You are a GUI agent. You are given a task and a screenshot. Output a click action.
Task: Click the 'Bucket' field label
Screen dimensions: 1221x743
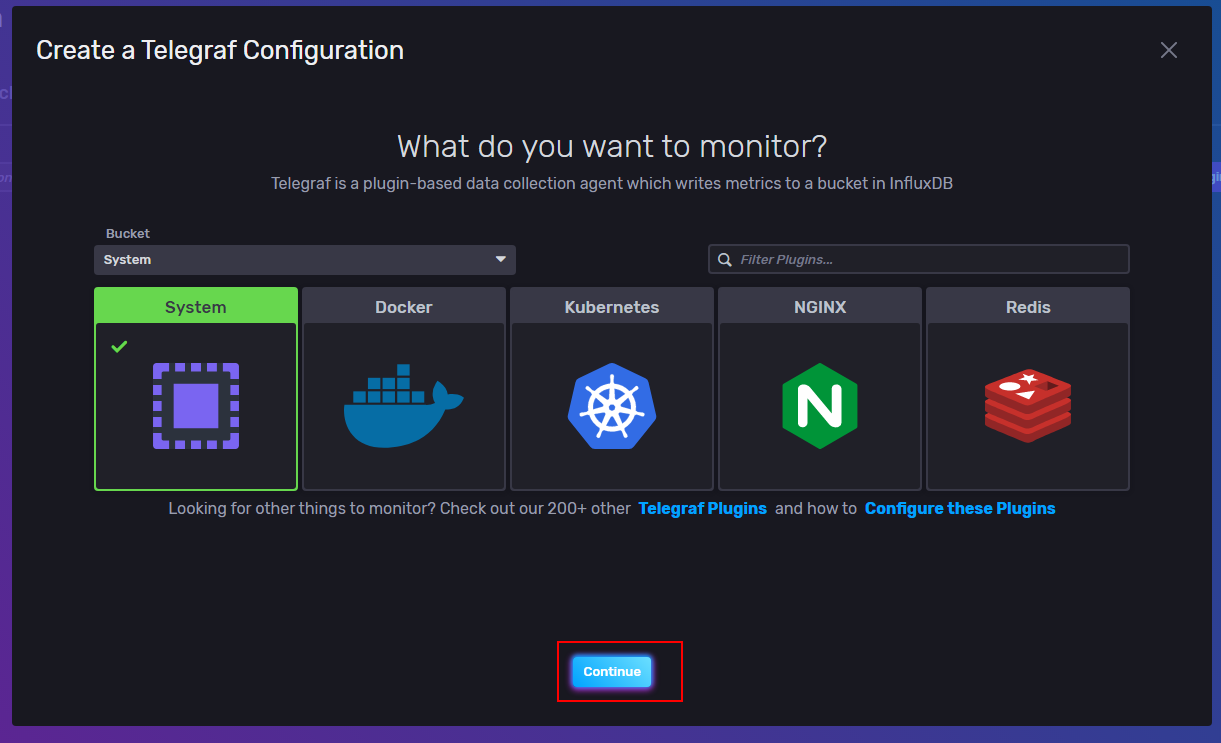click(128, 233)
